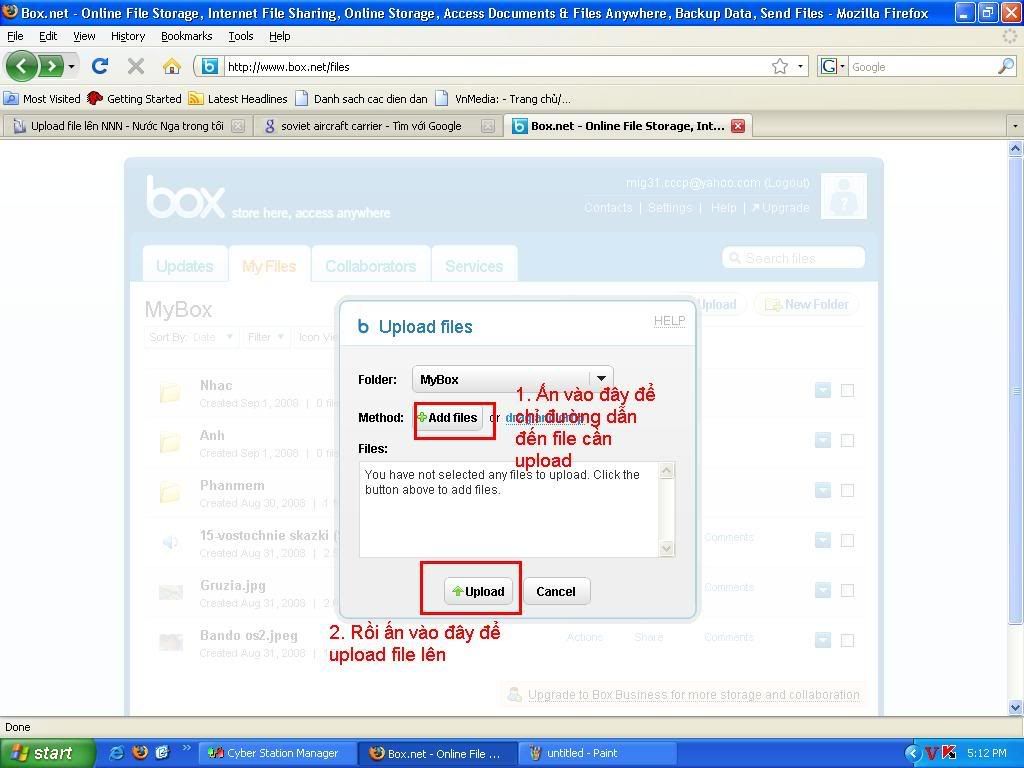The height and width of the screenshot is (768, 1024).
Task: Click the Firefox reload page icon
Action: [100, 66]
